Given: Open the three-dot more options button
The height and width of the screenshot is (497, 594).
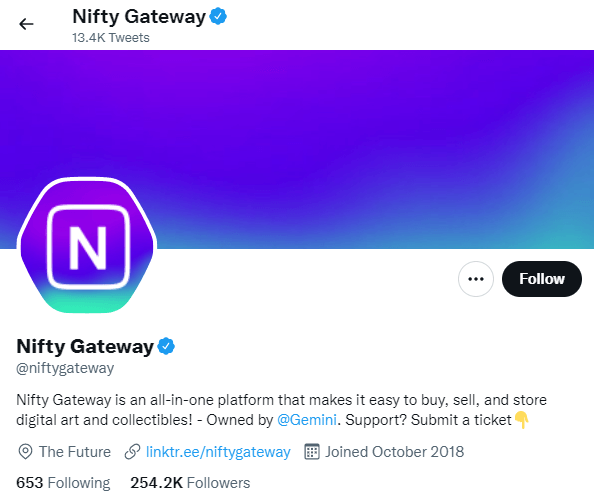Looking at the screenshot, I should pyautogui.click(x=476, y=279).
